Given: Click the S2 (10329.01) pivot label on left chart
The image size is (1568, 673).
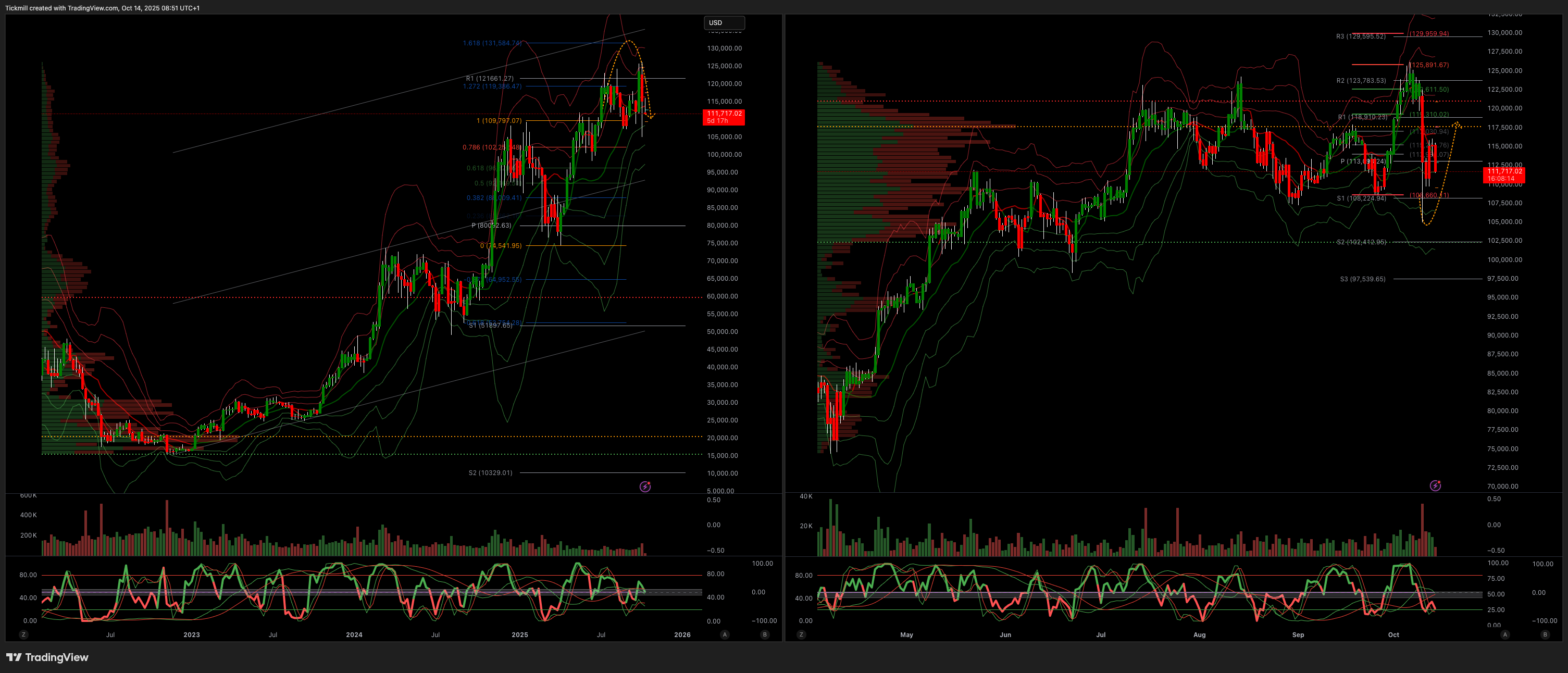Looking at the screenshot, I should (x=490, y=473).
